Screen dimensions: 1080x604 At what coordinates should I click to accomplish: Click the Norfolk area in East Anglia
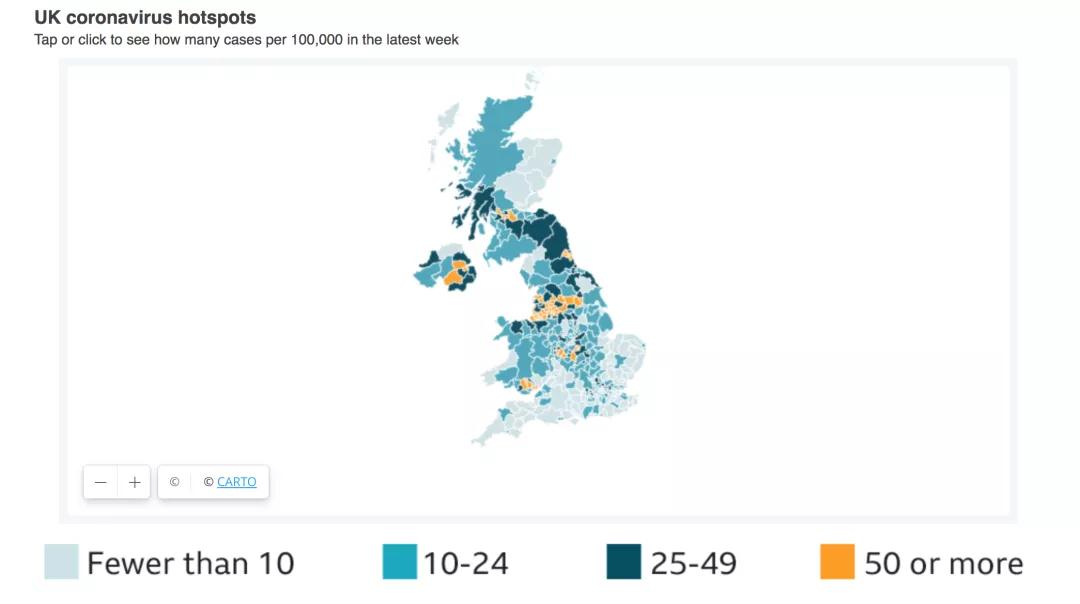(632, 353)
